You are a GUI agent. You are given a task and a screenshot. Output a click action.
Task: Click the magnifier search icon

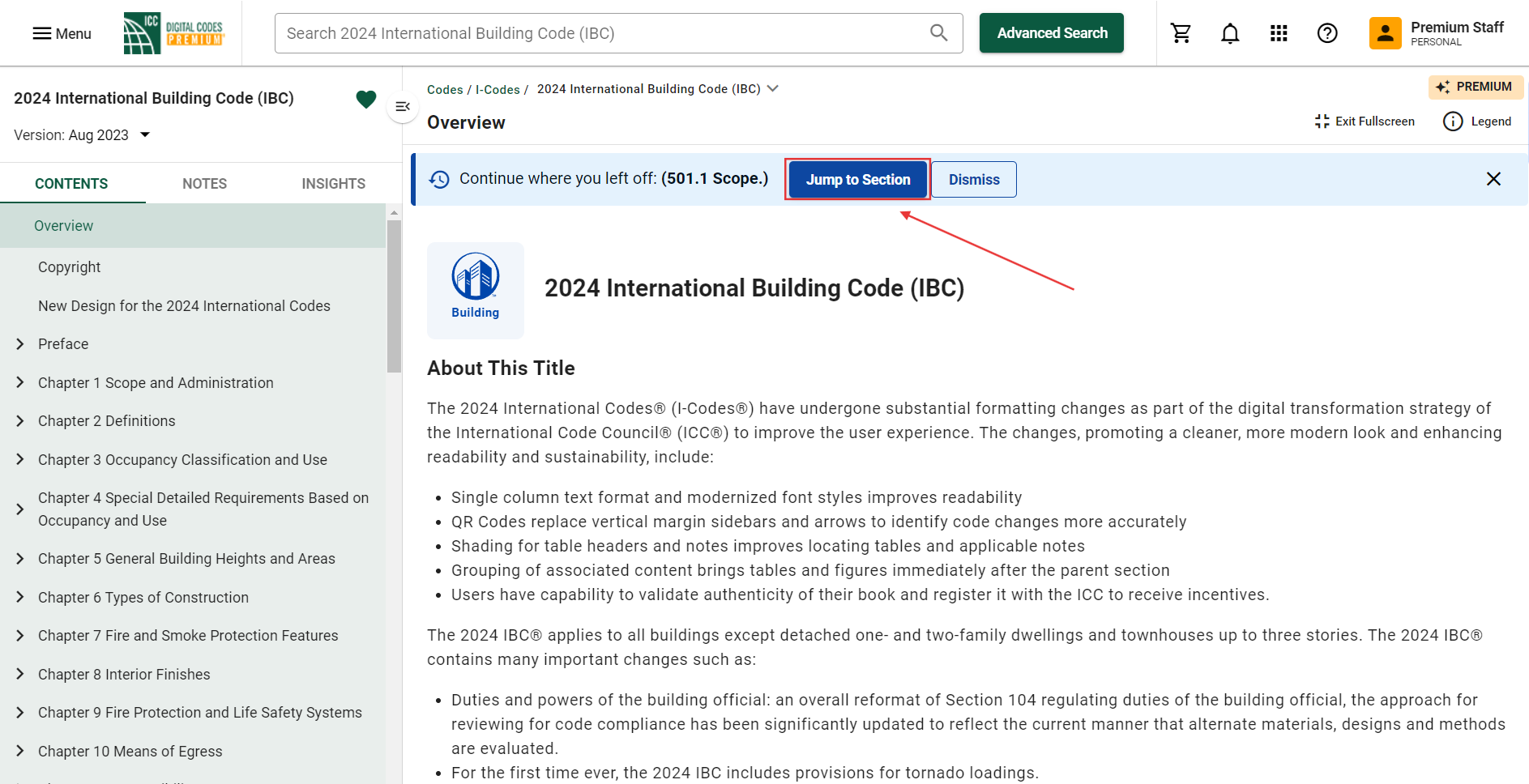pos(938,33)
